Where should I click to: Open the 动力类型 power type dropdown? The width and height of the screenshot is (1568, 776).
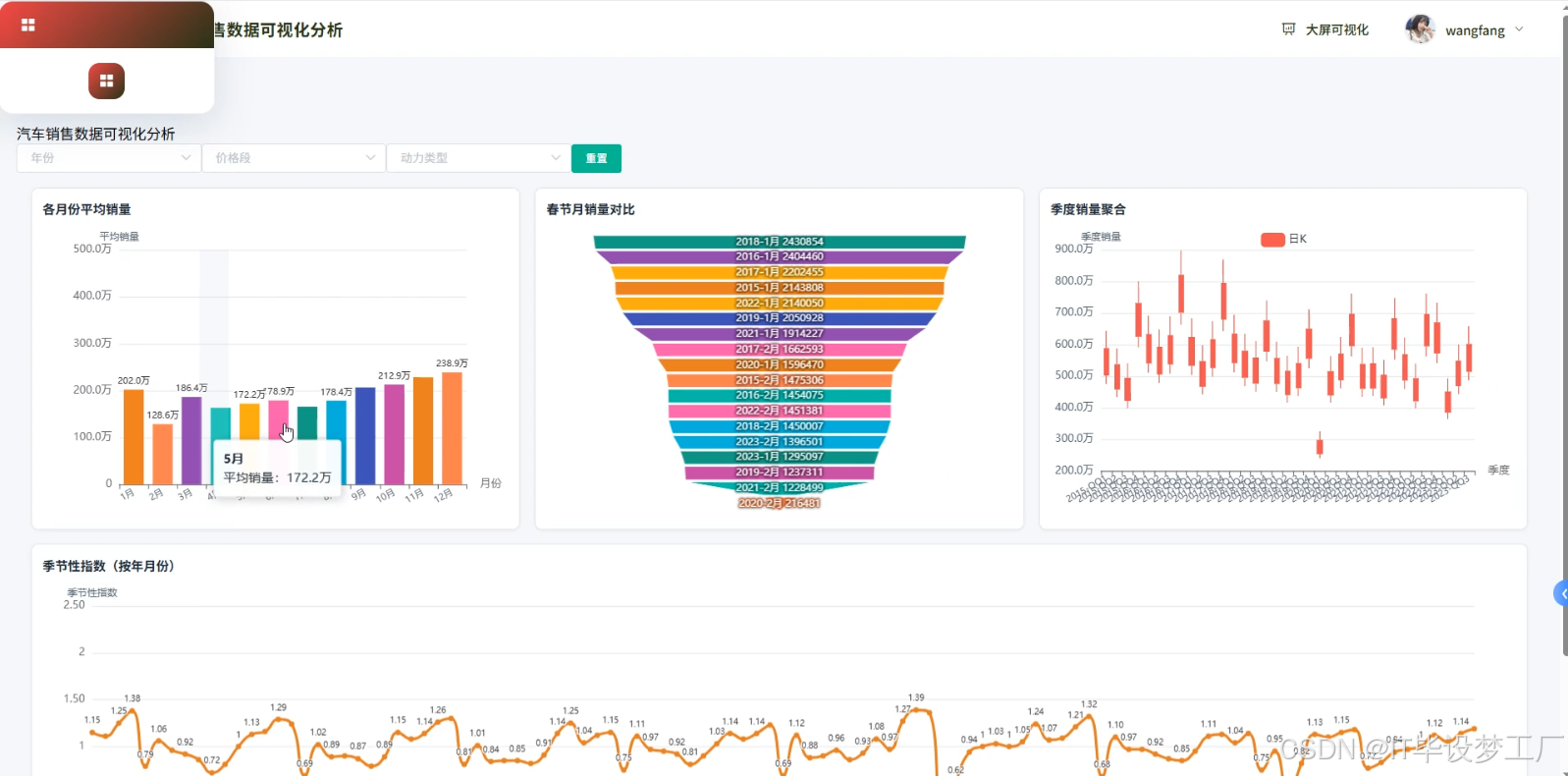(478, 158)
